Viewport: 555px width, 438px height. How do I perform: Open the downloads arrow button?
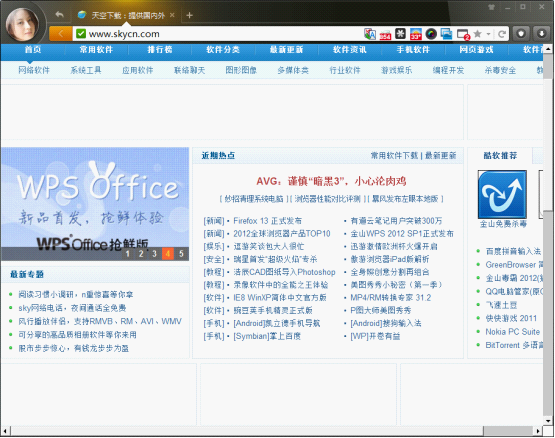point(541,34)
